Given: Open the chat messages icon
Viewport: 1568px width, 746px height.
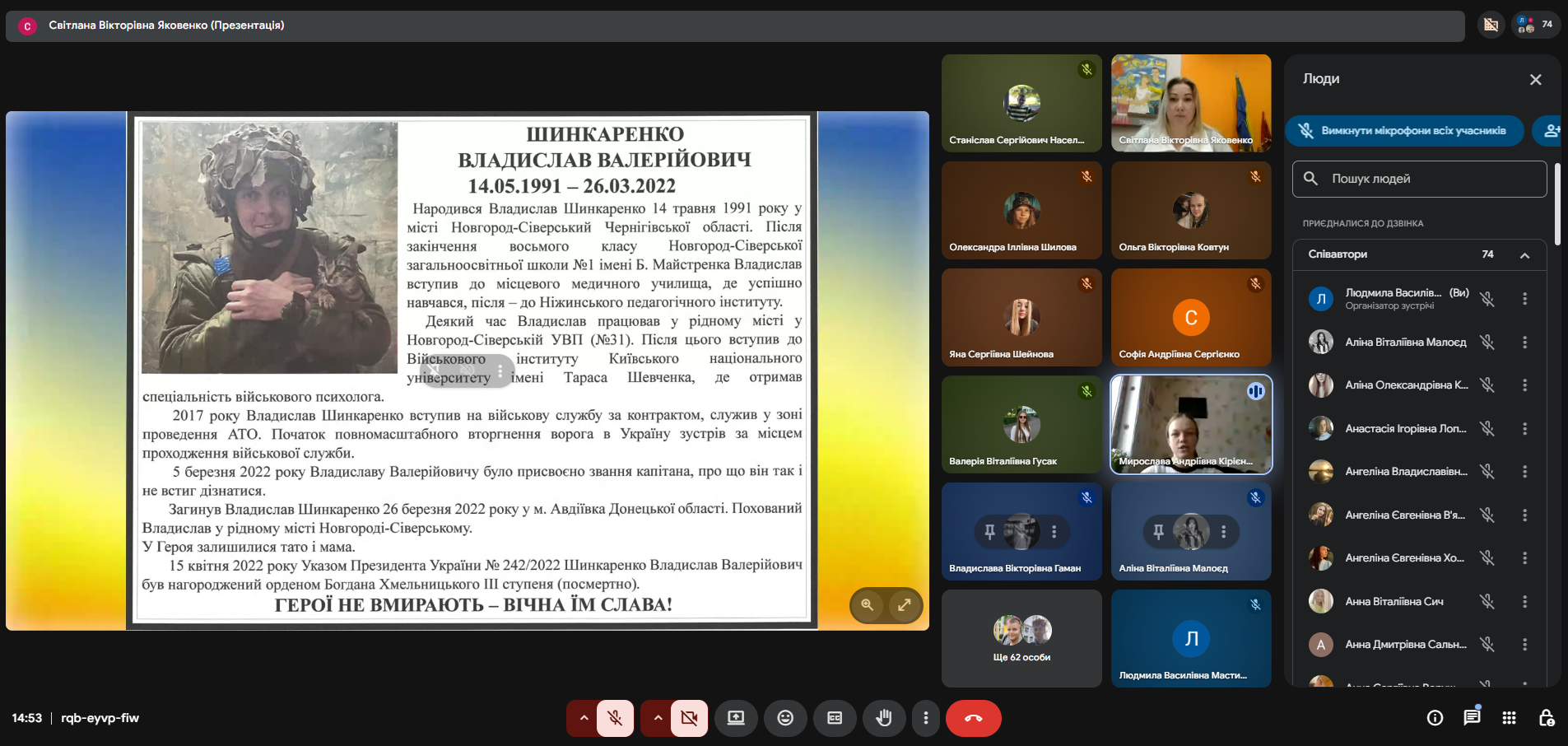Looking at the screenshot, I should tap(1472, 718).
